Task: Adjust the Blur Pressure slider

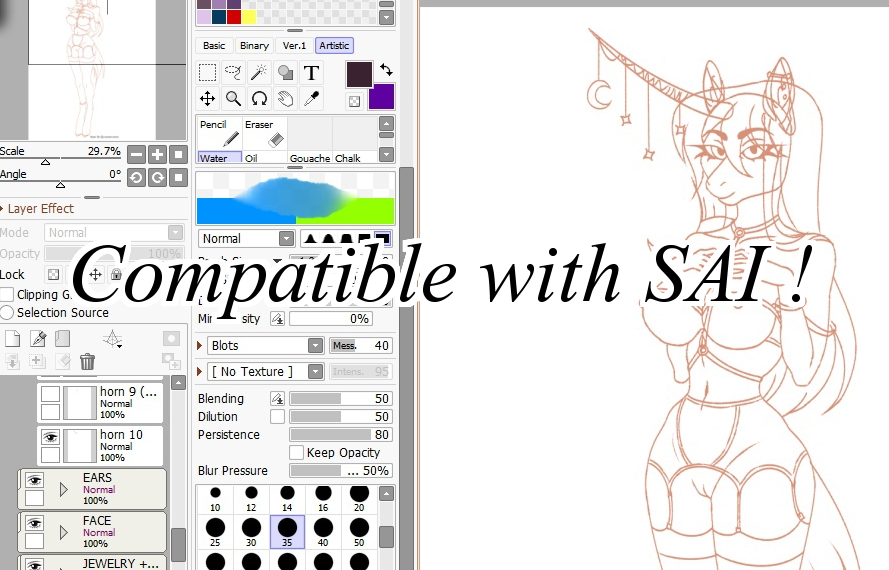Action: [x=340, y=470]
